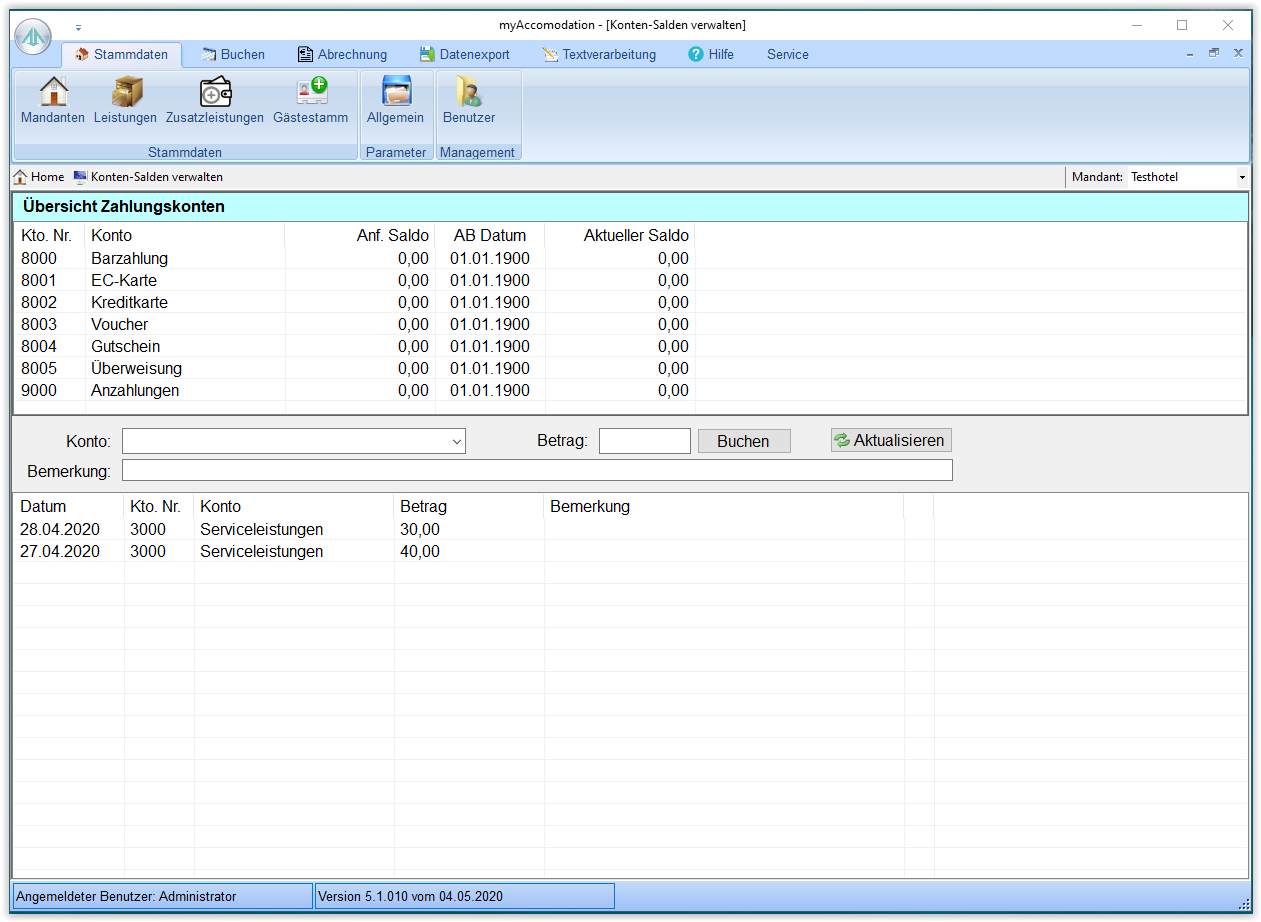The image size is (1261, 922).
Task: Open the Mandant Testhotel dropdown
Action: pos(1242,177)
